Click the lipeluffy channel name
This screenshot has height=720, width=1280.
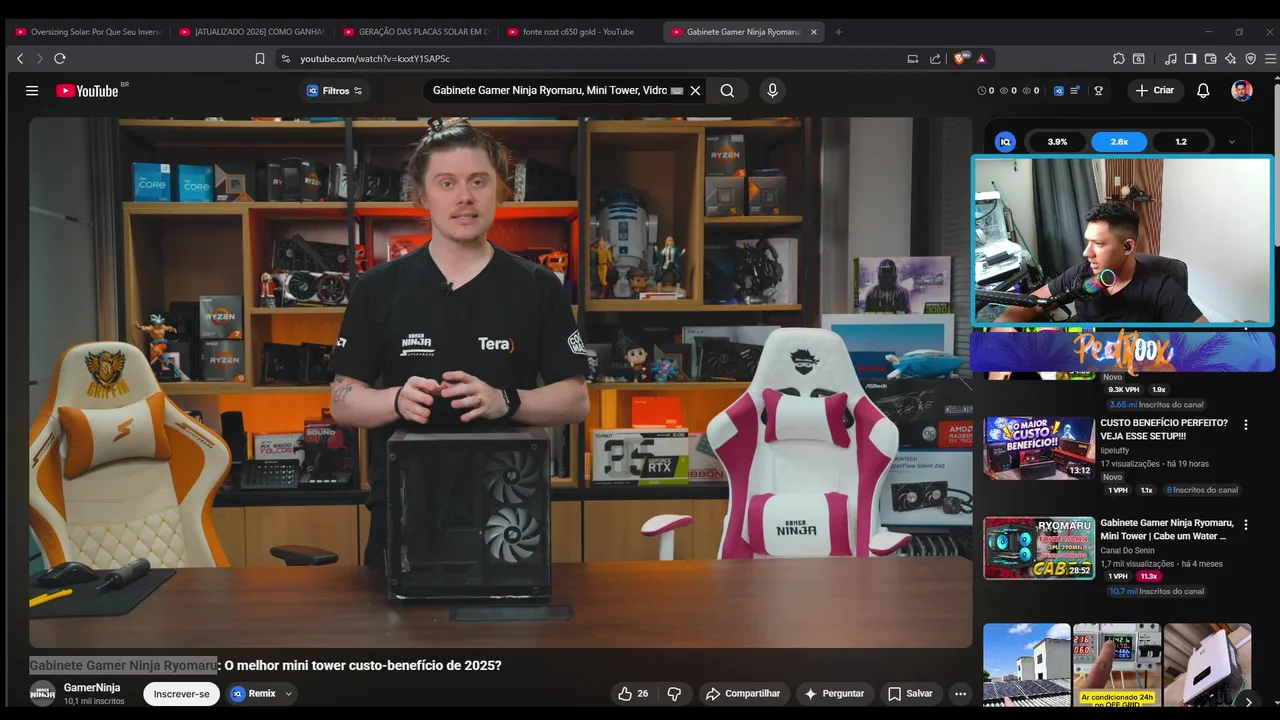[x=1114, y=451]
